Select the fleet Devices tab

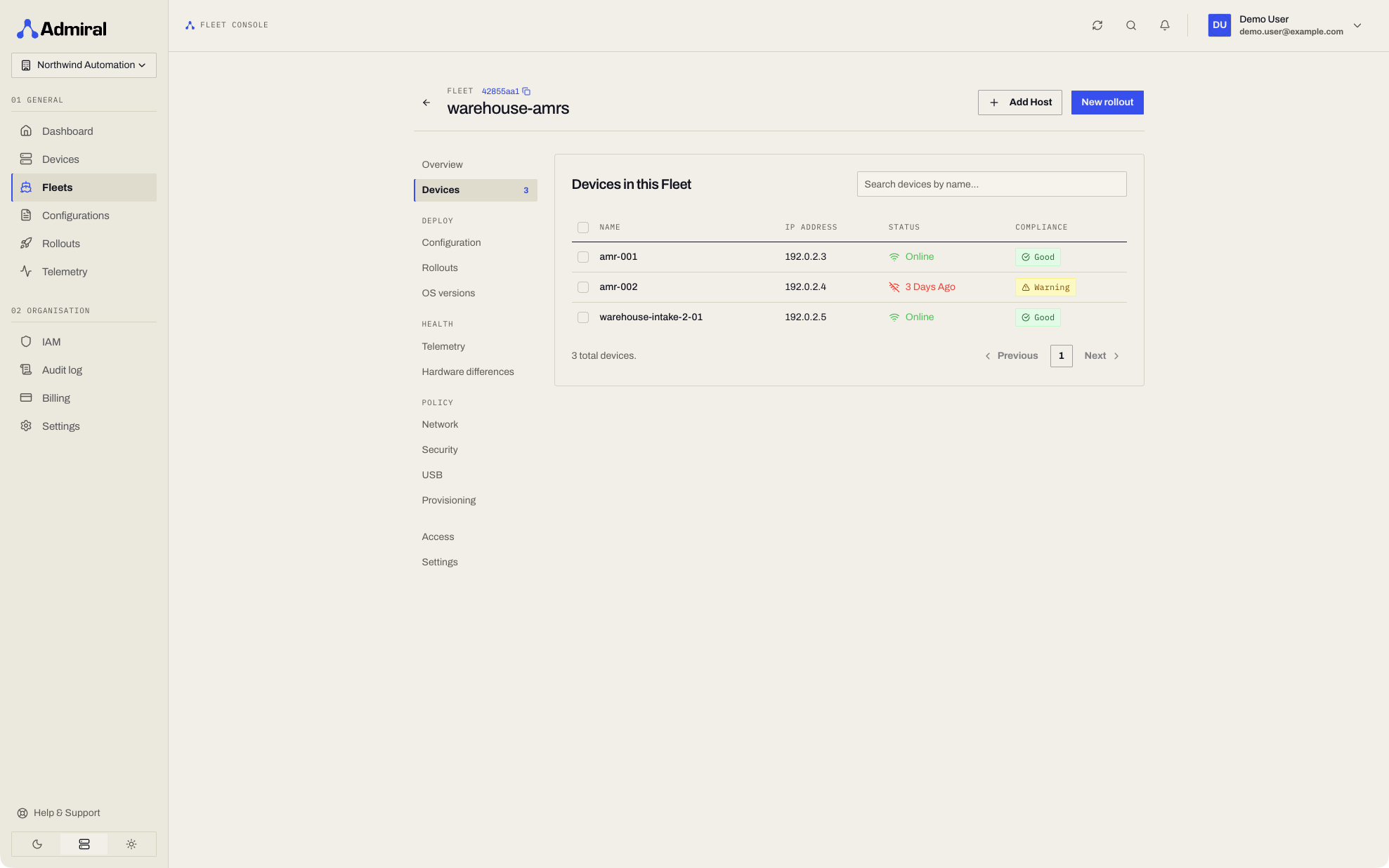pos(476,190)
